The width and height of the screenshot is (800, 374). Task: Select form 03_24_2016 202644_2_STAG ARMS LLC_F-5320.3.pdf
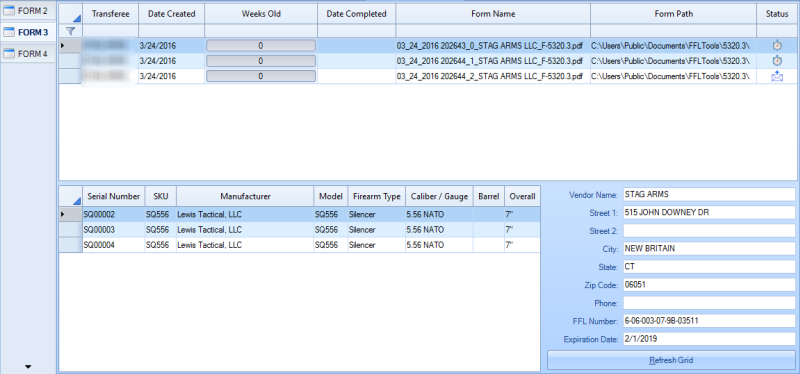493,77
